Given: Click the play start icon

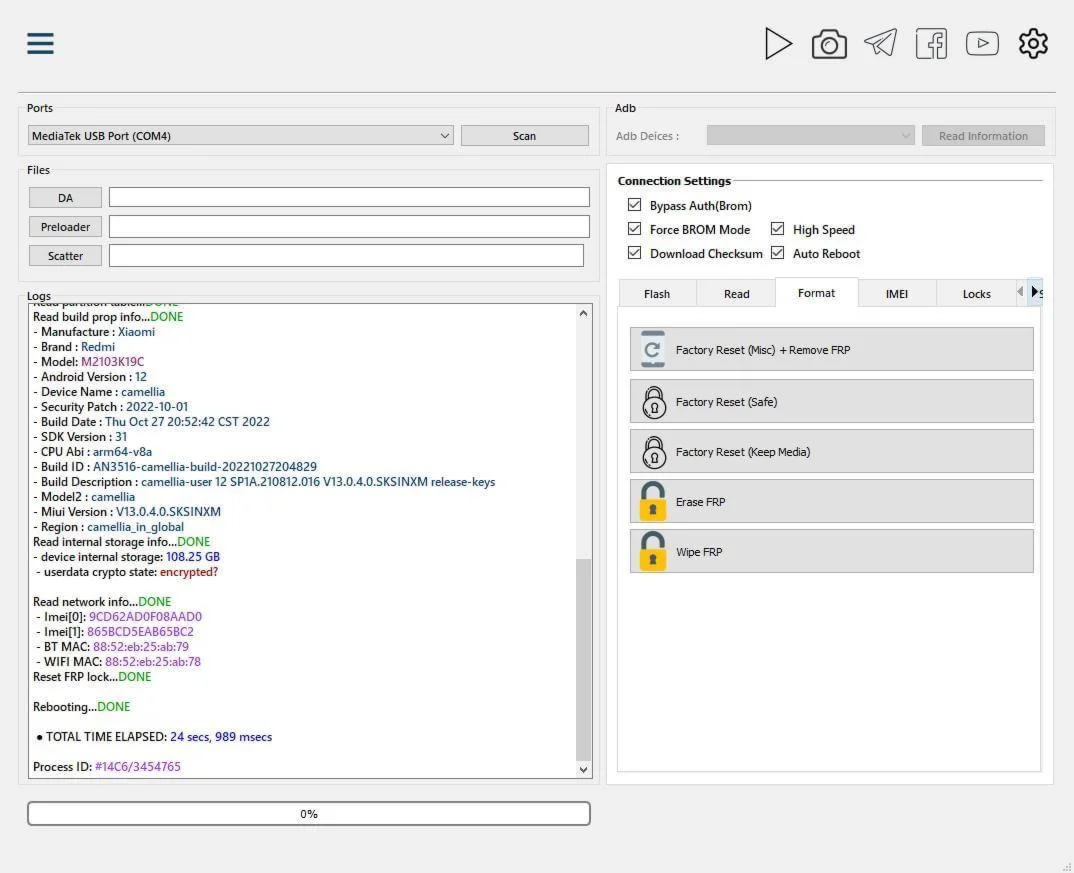Looking at the screenshot, I should [778, 43].
